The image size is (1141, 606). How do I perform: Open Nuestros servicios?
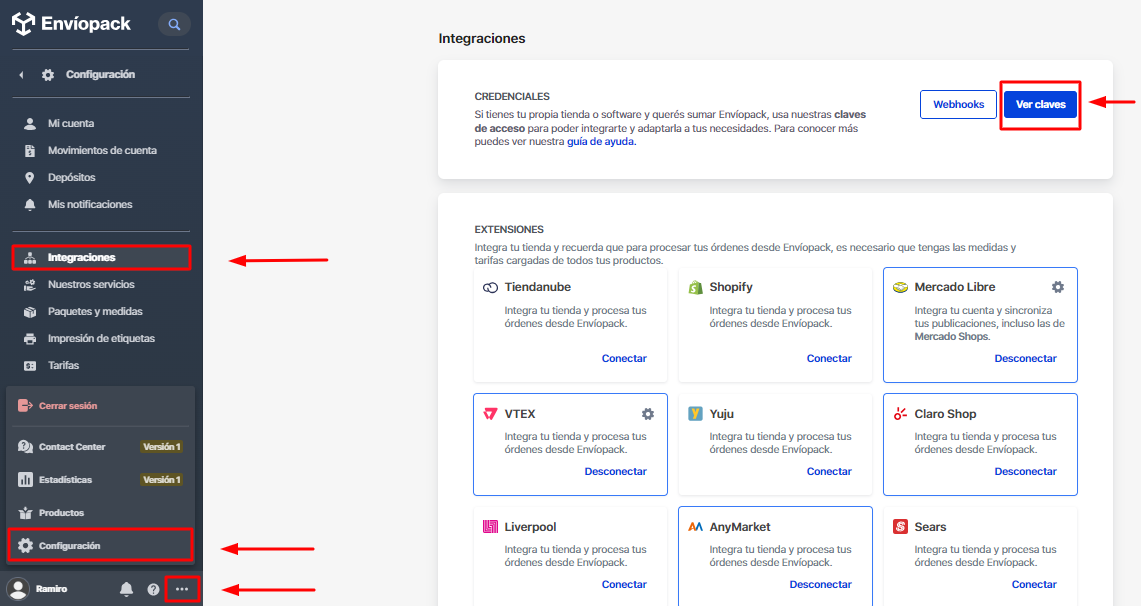(x=91, y=284)
